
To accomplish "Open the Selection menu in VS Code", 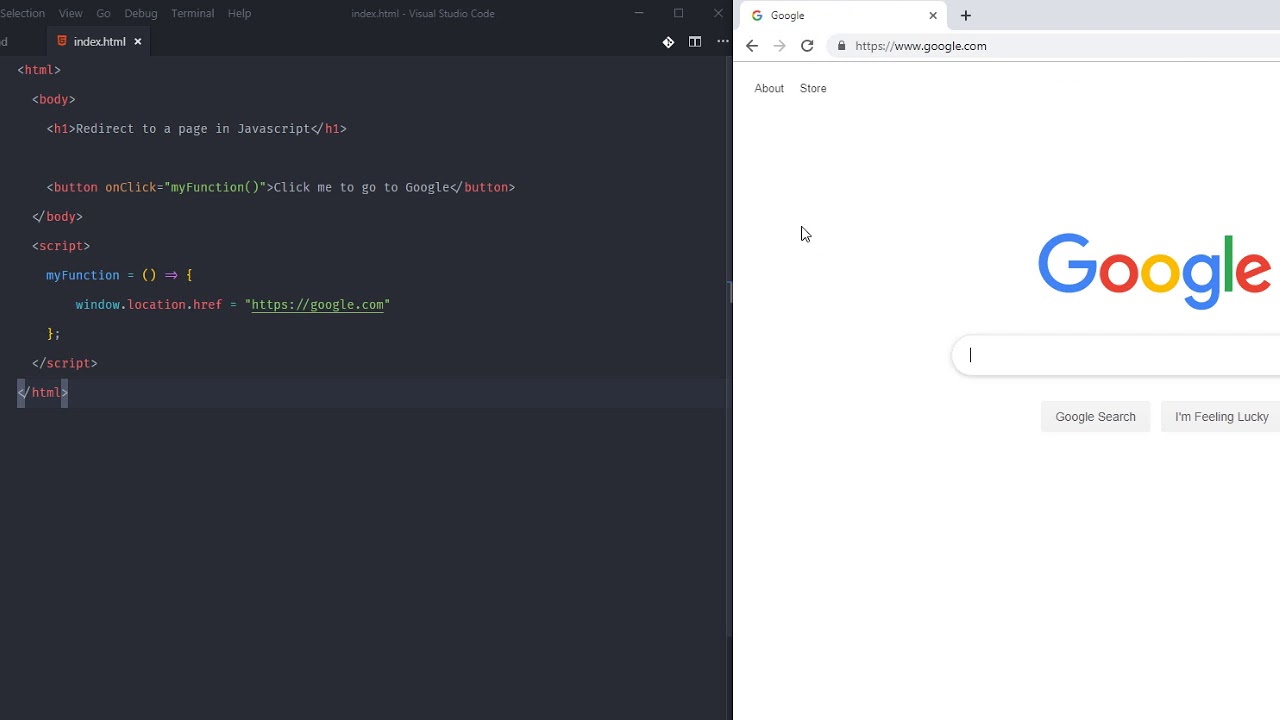I will (x=22, y=13).
